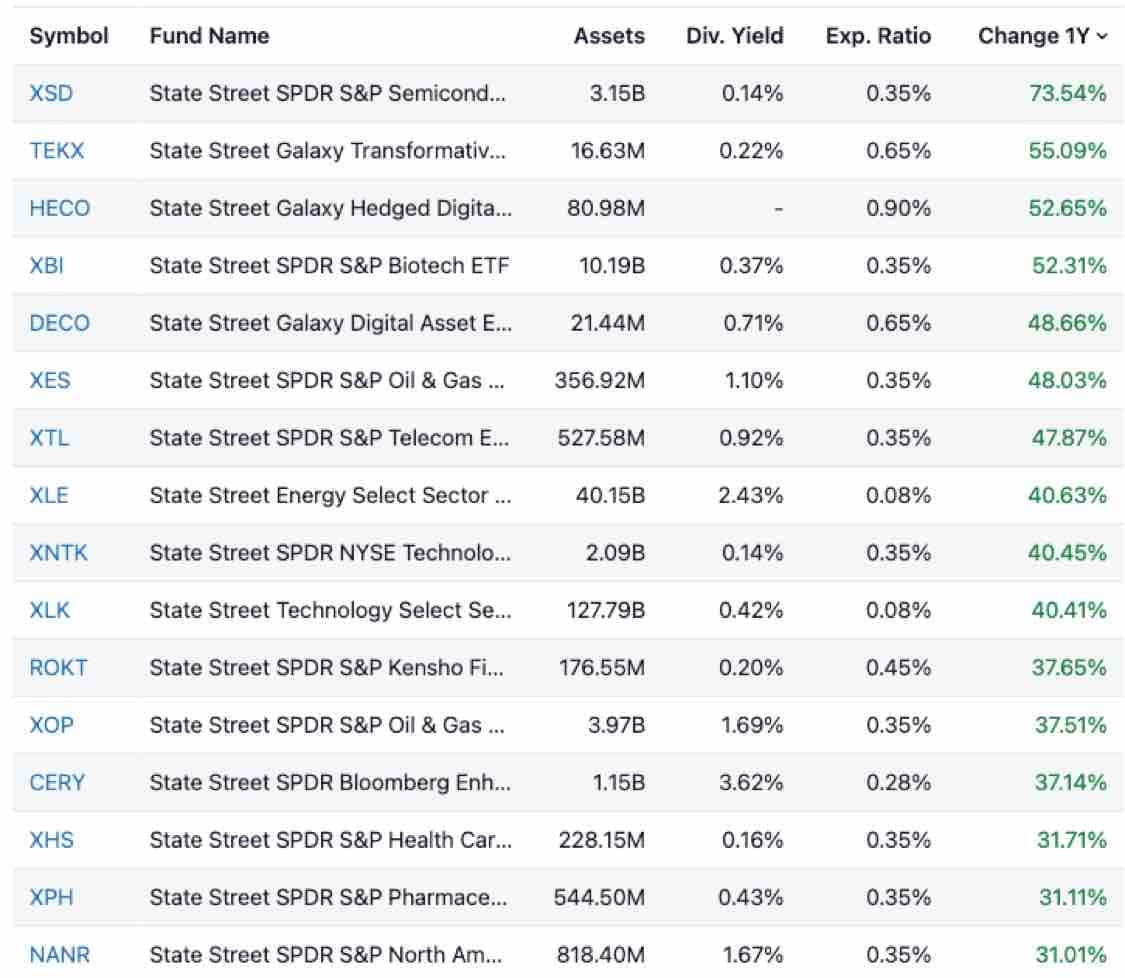Select the 0.28% expense ratio value

[898, 782]
